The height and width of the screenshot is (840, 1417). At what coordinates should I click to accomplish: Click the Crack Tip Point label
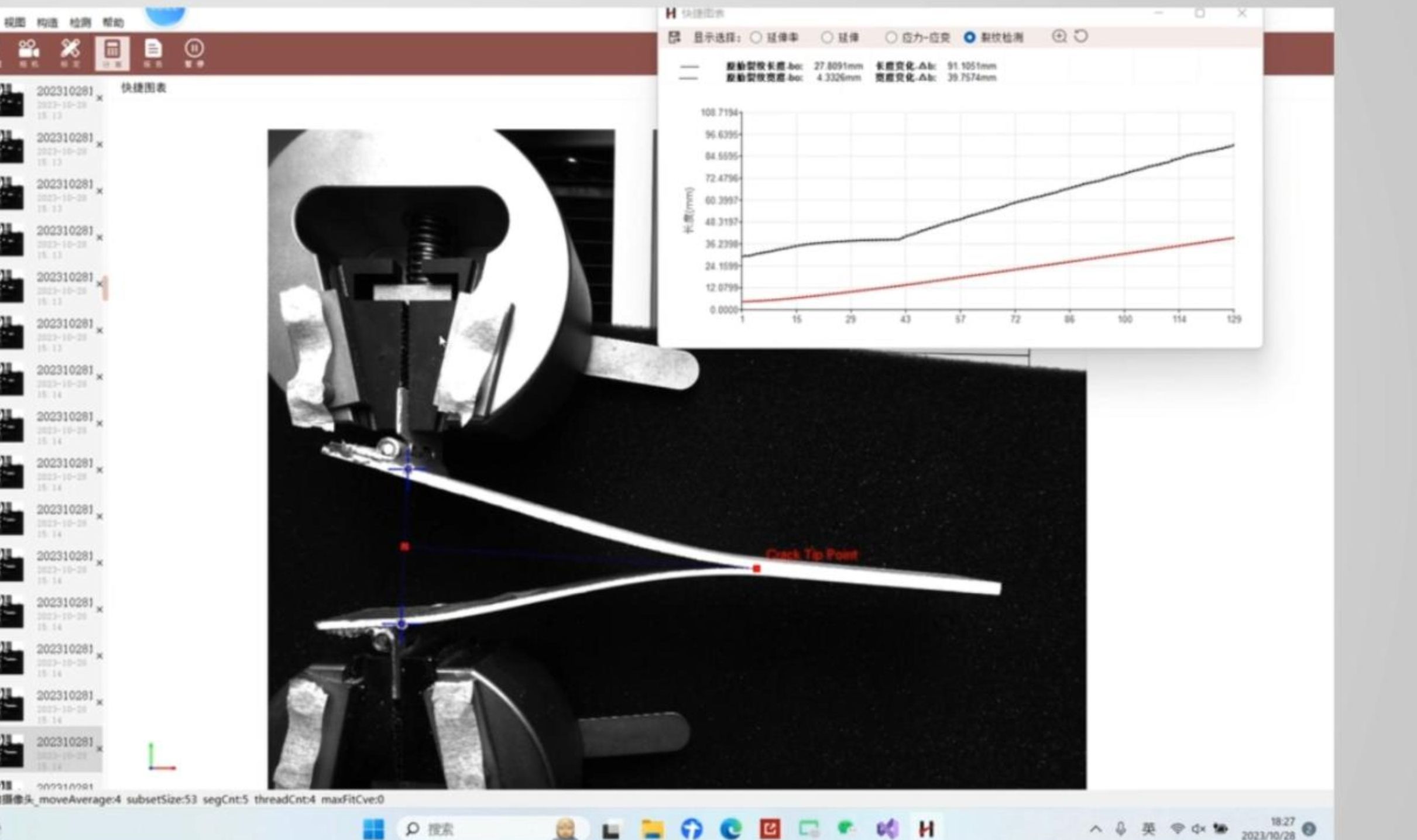[x=811, y=555]
